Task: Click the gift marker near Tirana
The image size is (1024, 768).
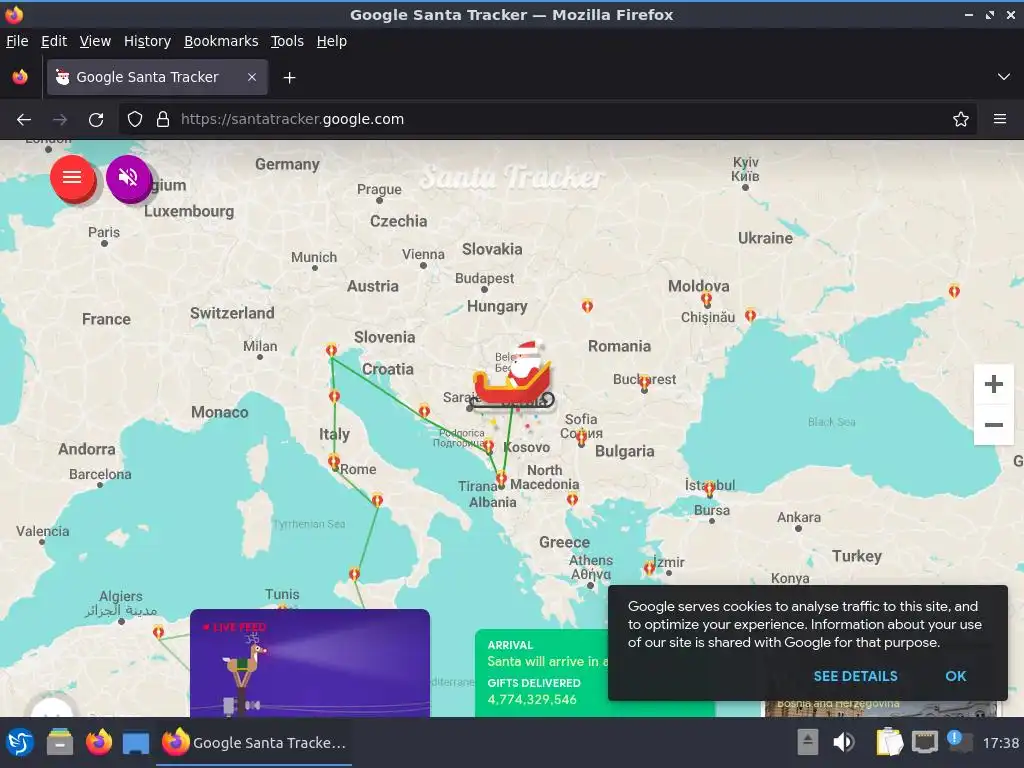Action: click(501, 479)
